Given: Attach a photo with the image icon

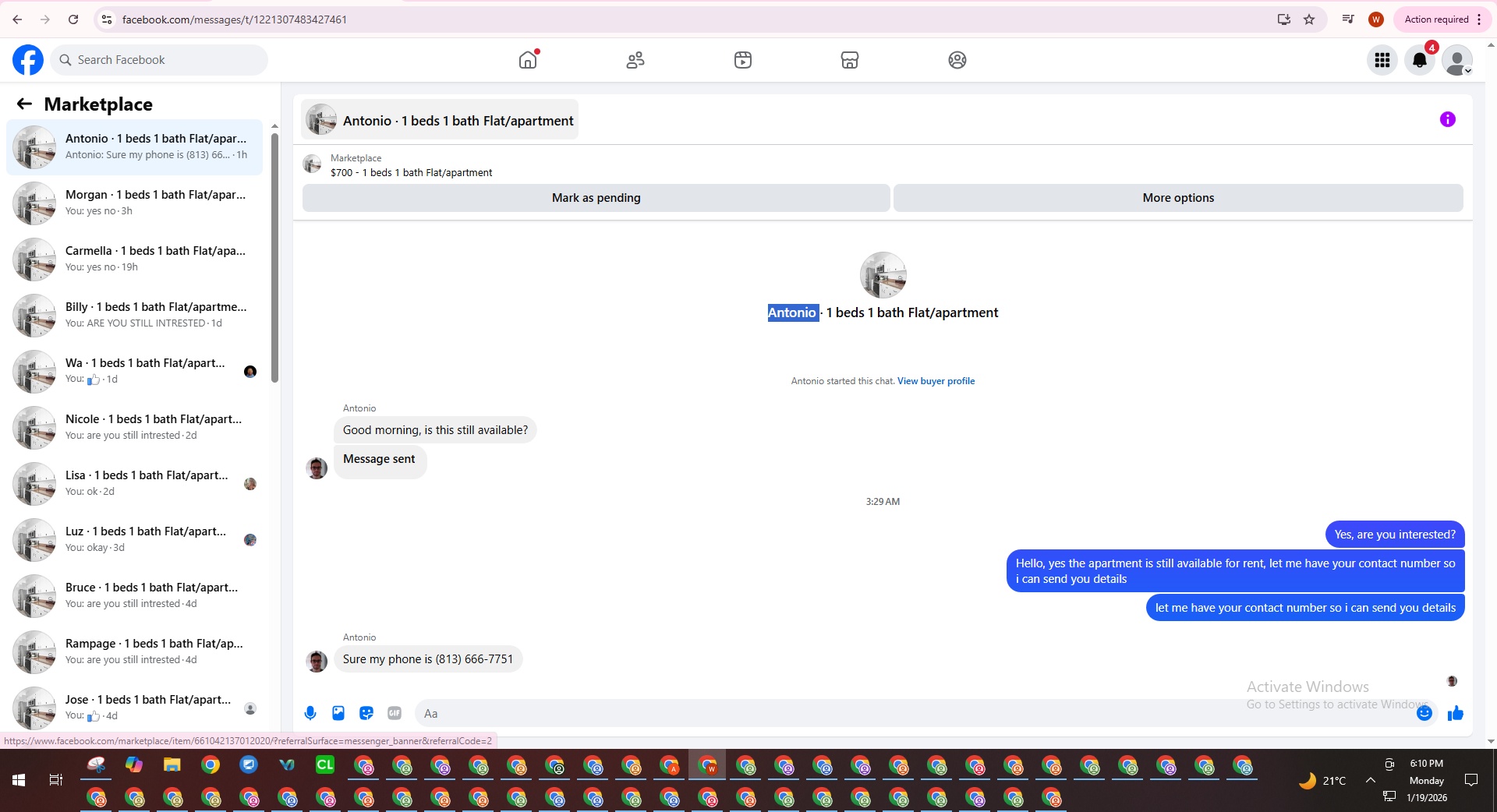Looking at the screenshot, I should pos(338,713).
